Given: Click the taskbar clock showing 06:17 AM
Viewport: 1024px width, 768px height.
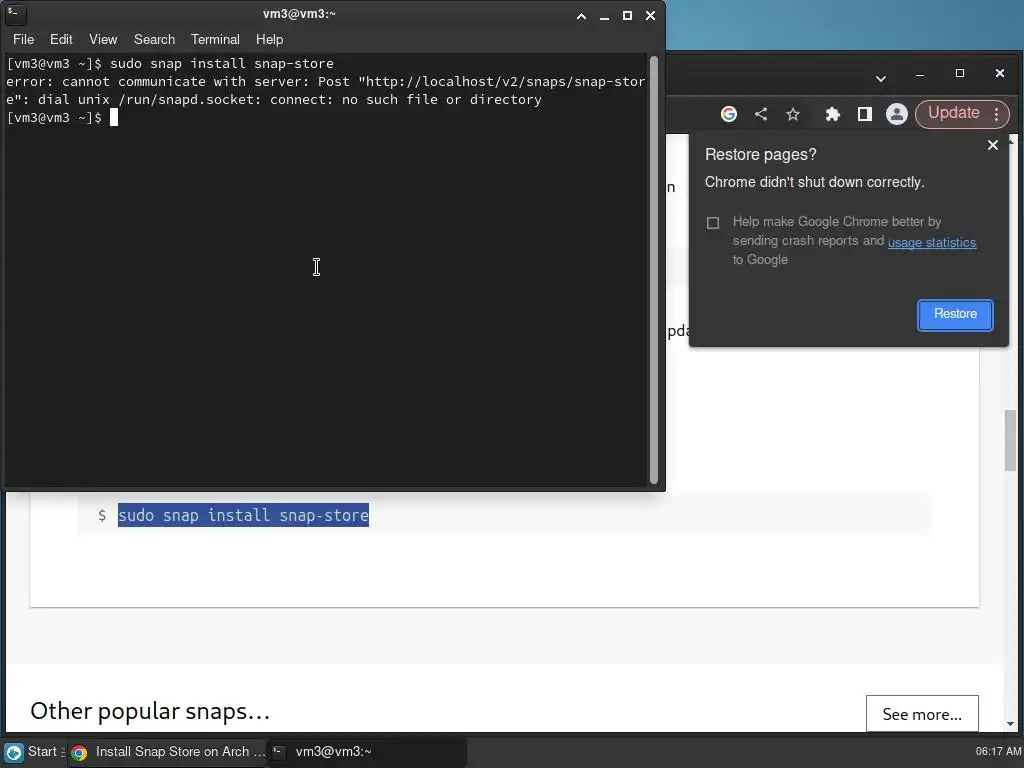Looking at the screenshot, I should (x=999, y=752).
